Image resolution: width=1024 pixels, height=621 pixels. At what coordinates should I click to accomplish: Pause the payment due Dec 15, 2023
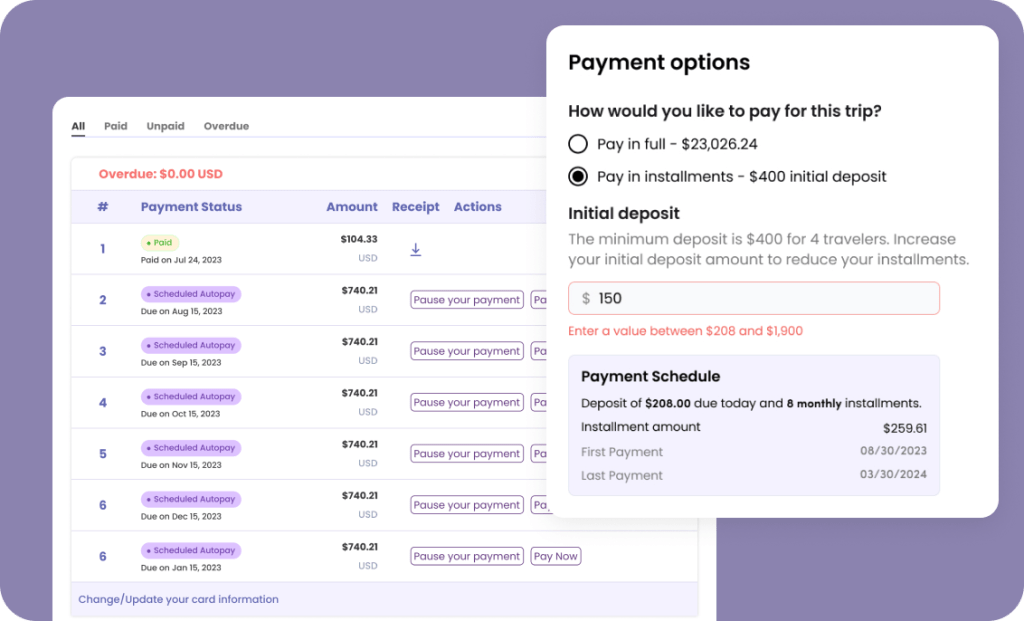(466, 504)
